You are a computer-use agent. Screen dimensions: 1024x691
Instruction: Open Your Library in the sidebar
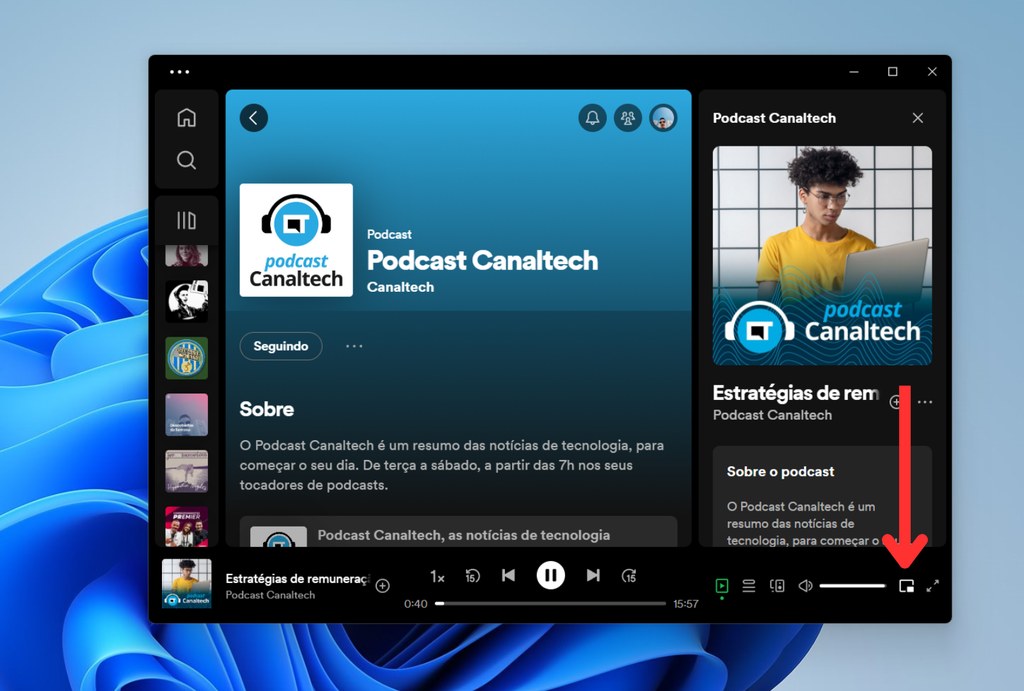(x=186, y=219)
